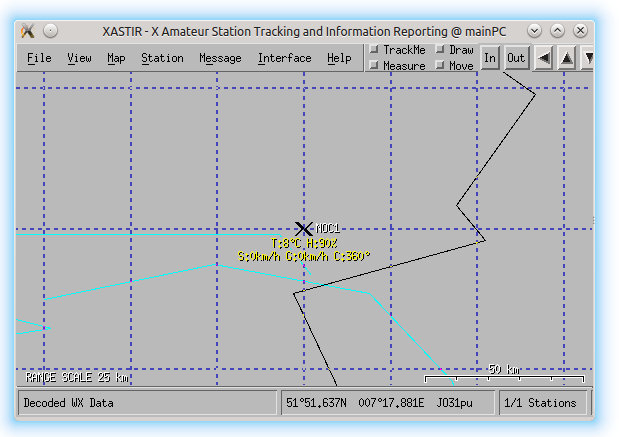Expand the View menu
This screenshot has height=437, width=619.
point(79,58)
